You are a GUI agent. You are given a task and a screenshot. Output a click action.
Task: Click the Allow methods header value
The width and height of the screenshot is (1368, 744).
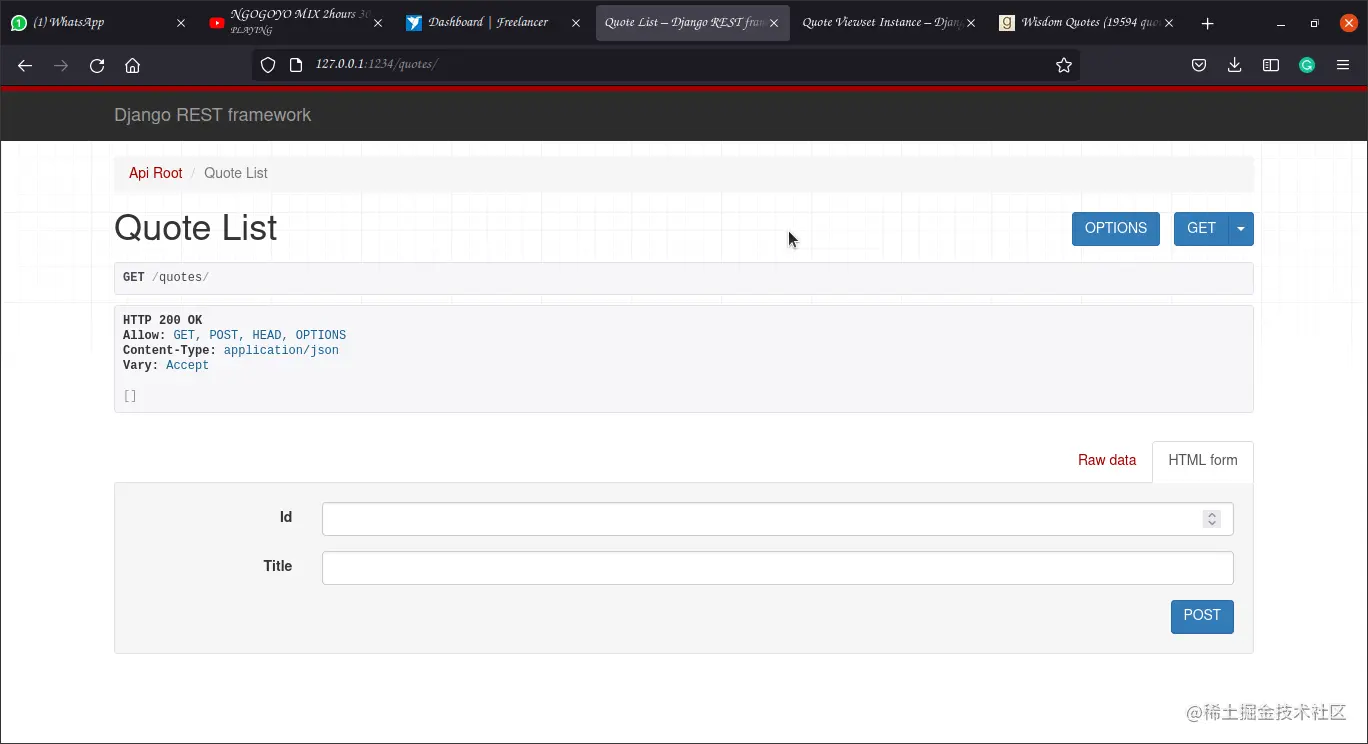(x=260, y=336)
